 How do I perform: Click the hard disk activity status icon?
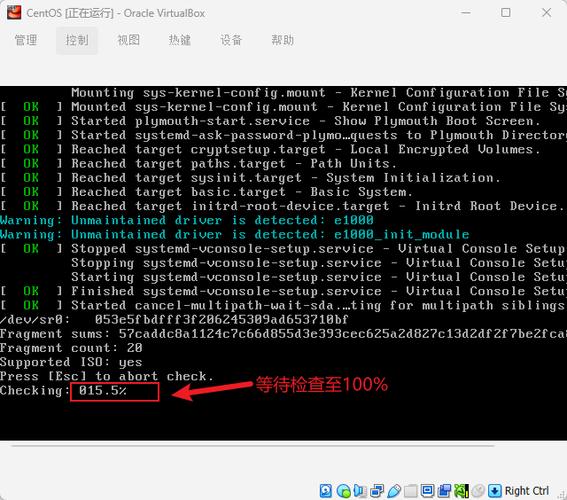pyautogui.click(x=326, y=491)
